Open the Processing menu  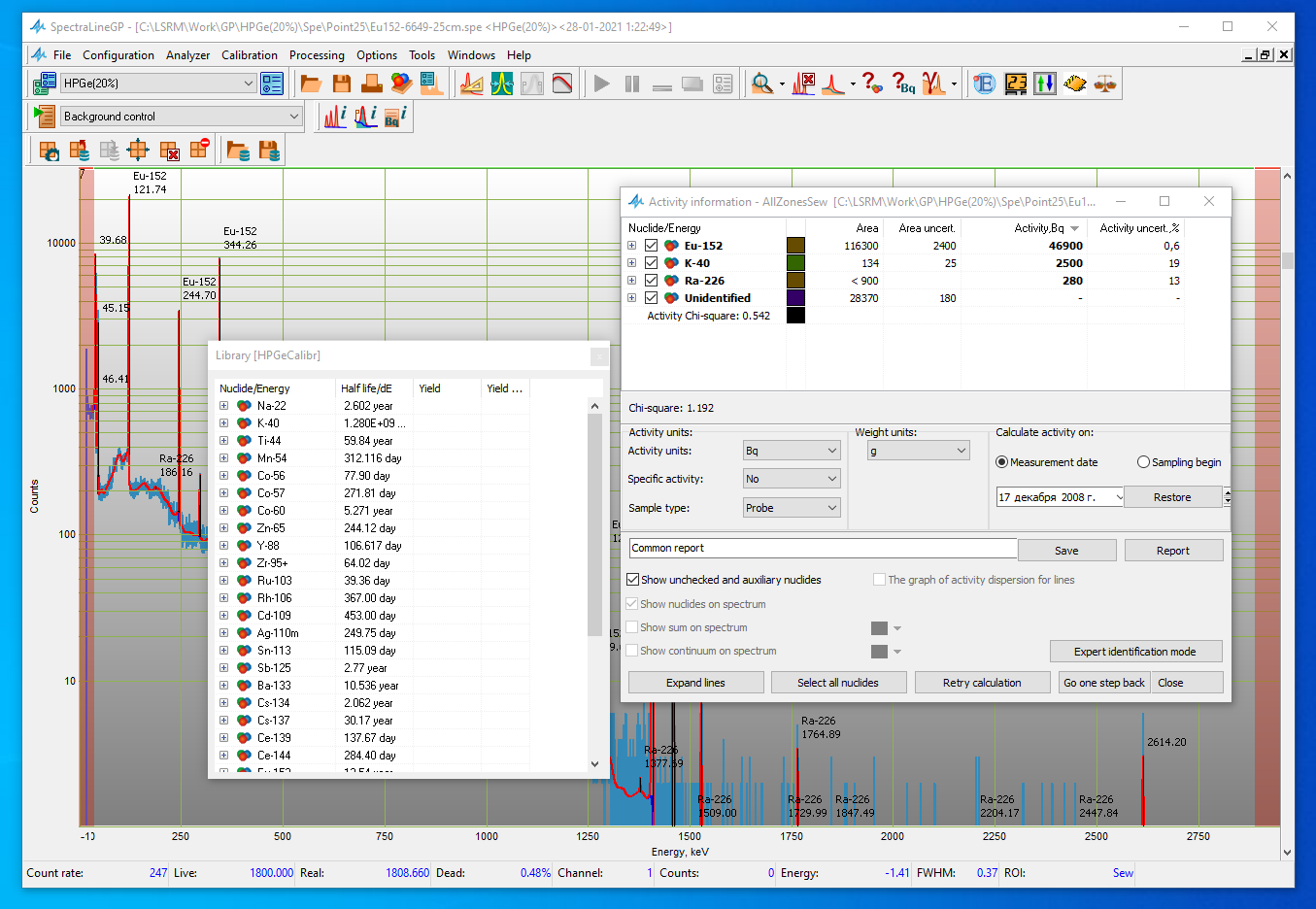point(317,55)
